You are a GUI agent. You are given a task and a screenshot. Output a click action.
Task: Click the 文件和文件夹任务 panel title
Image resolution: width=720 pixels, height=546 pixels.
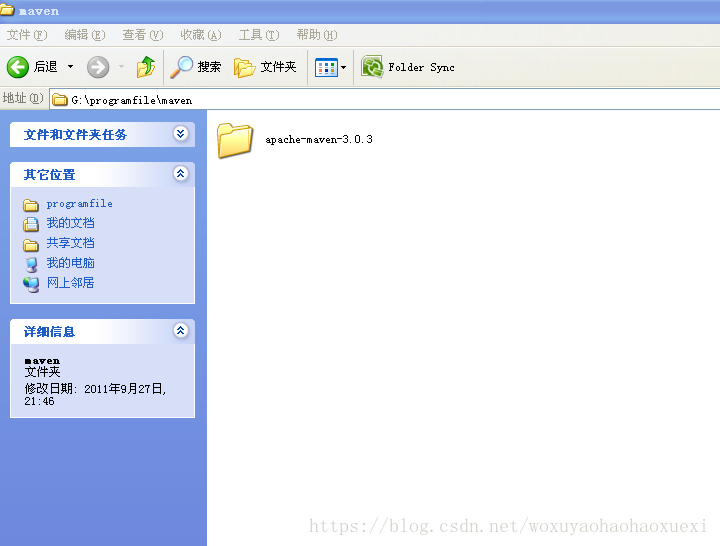point(75,135)
